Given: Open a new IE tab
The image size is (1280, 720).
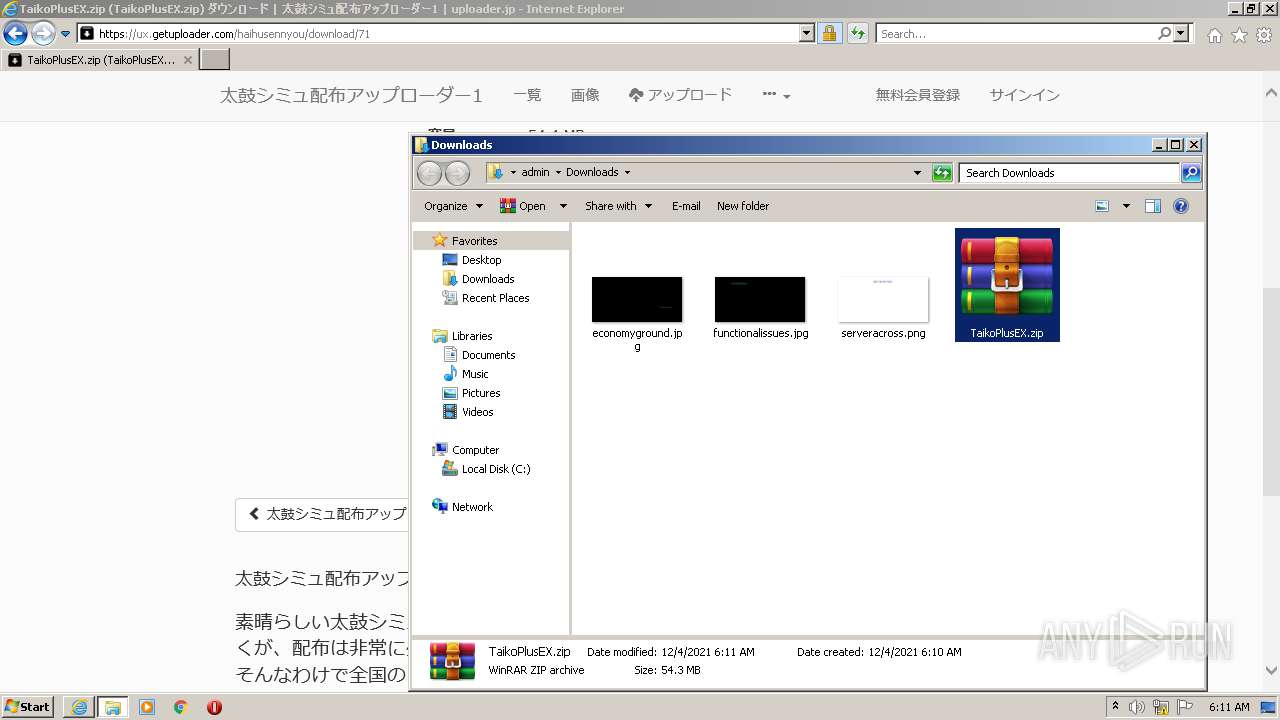Looking at the screenshot, I should click(x=215, y=60).
